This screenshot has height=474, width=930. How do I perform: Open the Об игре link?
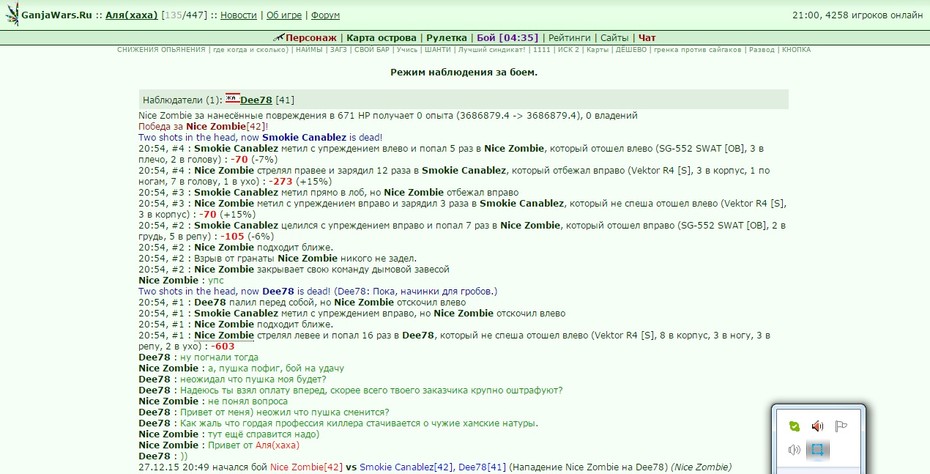(x=284, y=15)
